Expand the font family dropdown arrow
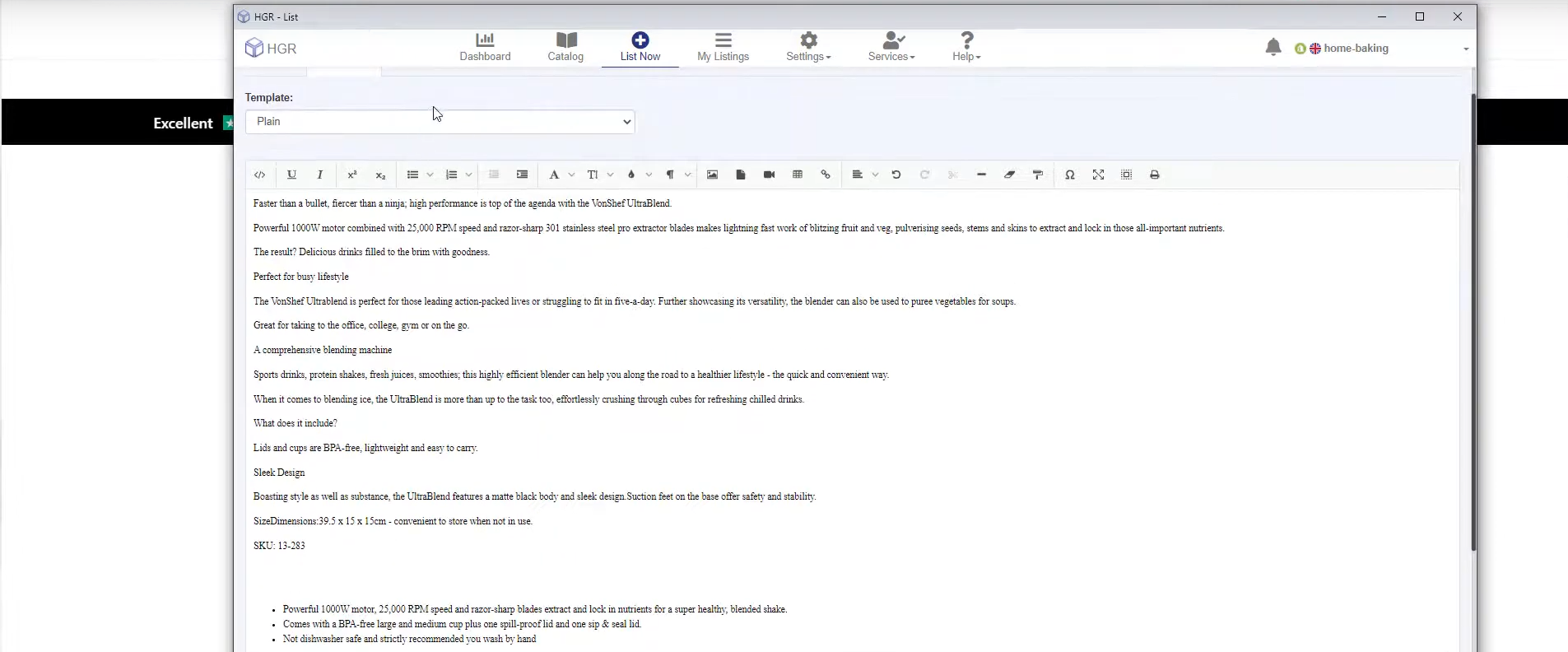Viewport: 1568px width, 652px height. click(571, 175)
